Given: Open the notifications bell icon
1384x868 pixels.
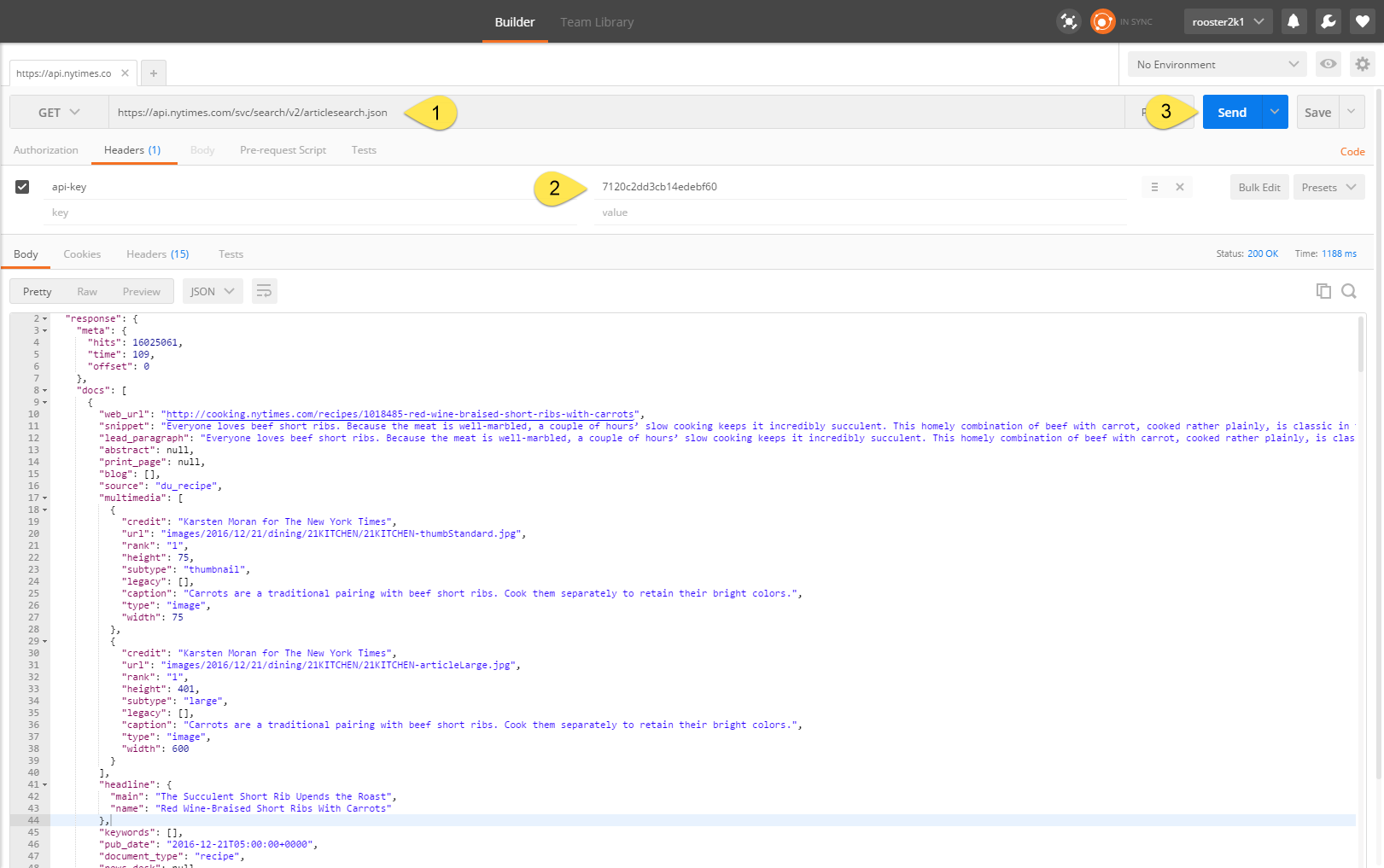Looking at the screenshot, I should tap(1293, 21).
